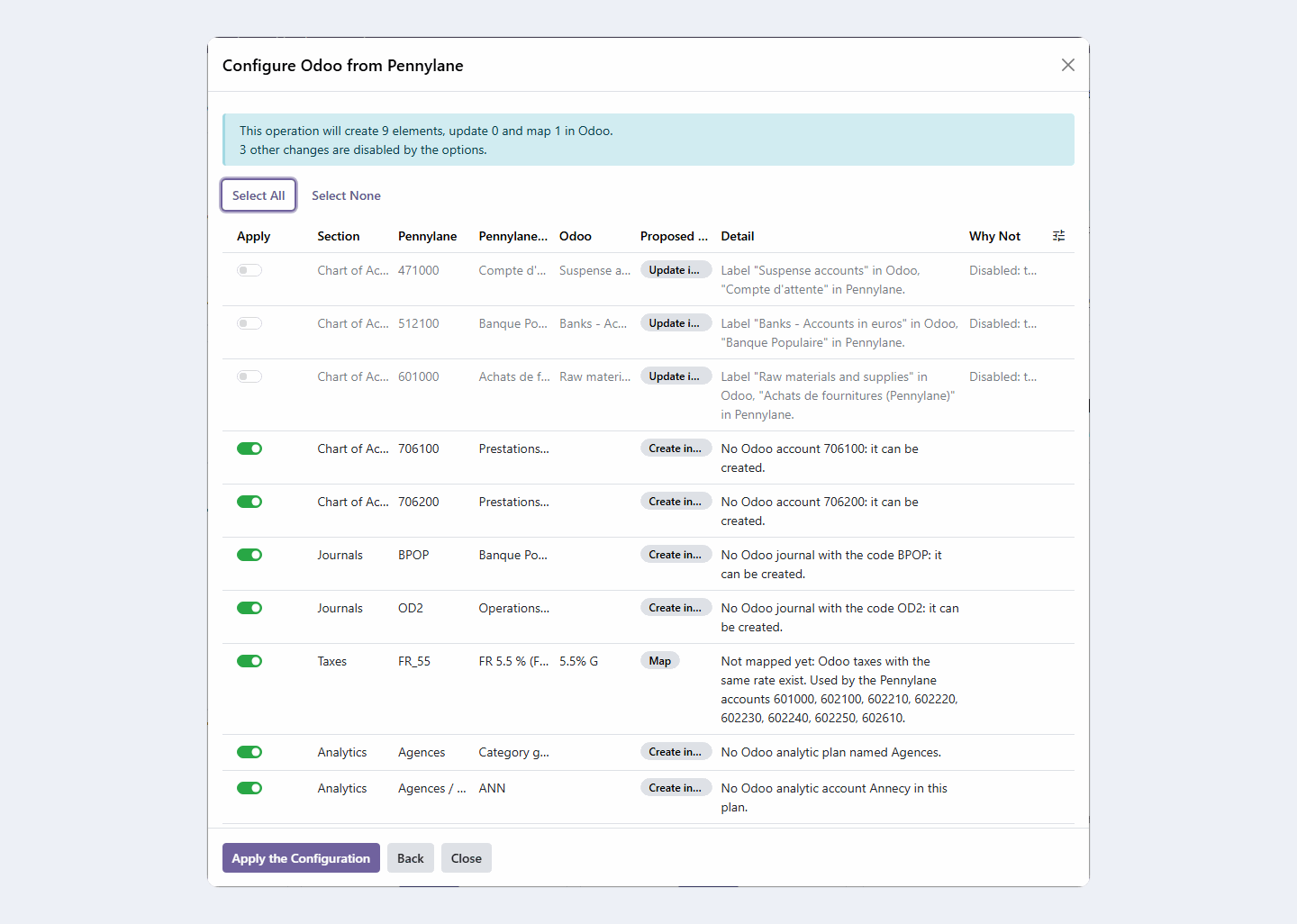This screenshot has width=1297, height=924.
Task: Click the 'Agences / ...' cell
Action: pos(432,788)
